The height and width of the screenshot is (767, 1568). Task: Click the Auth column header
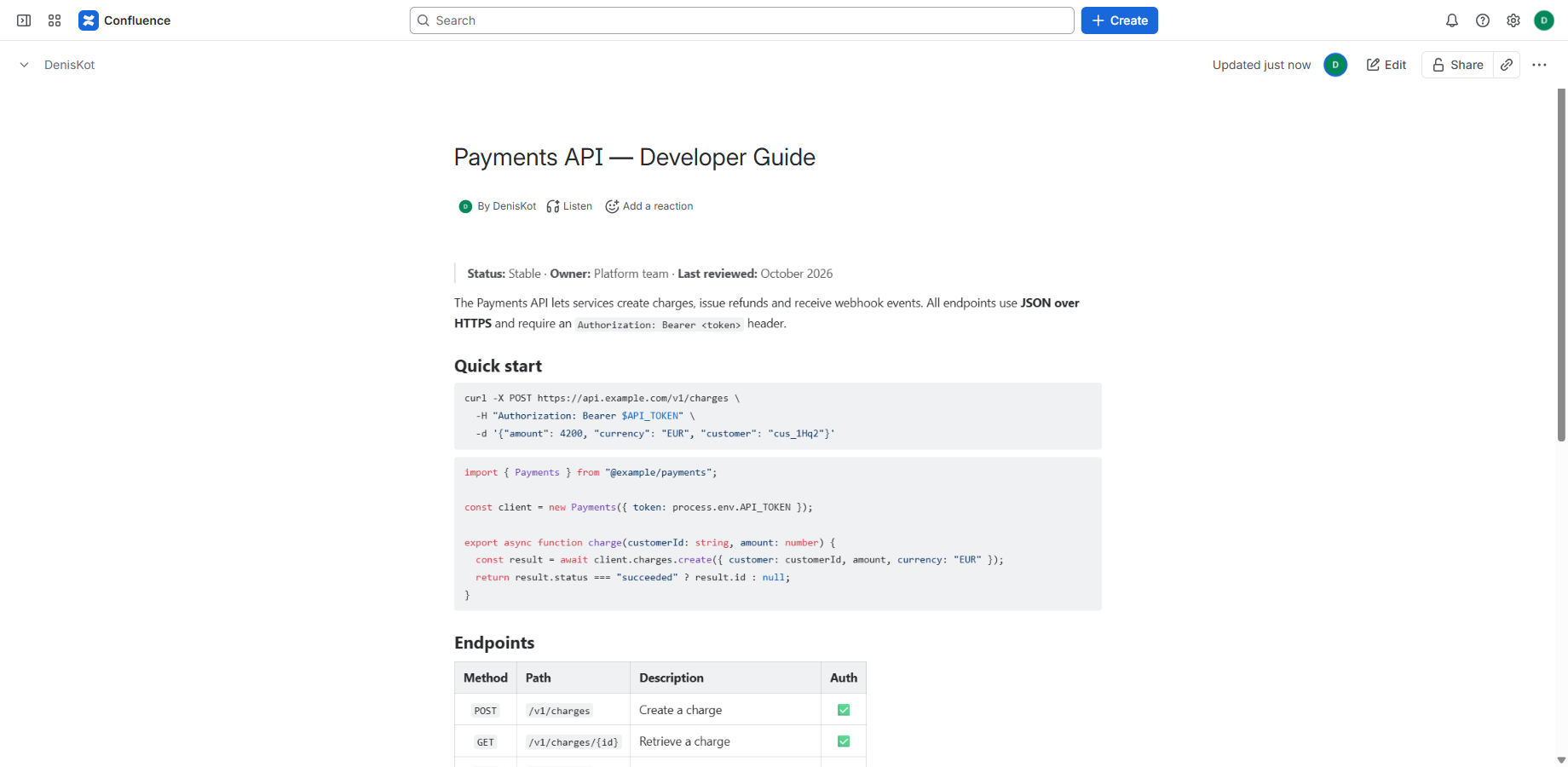click(x=844, y=678)
